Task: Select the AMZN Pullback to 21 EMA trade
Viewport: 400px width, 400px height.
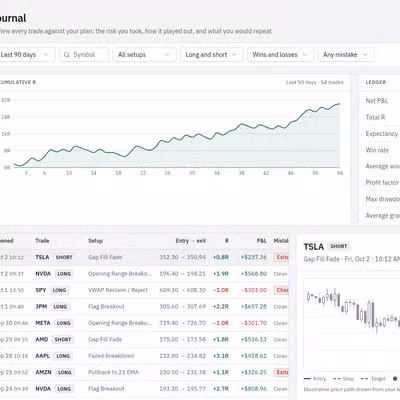Action: tap(144, 372)
